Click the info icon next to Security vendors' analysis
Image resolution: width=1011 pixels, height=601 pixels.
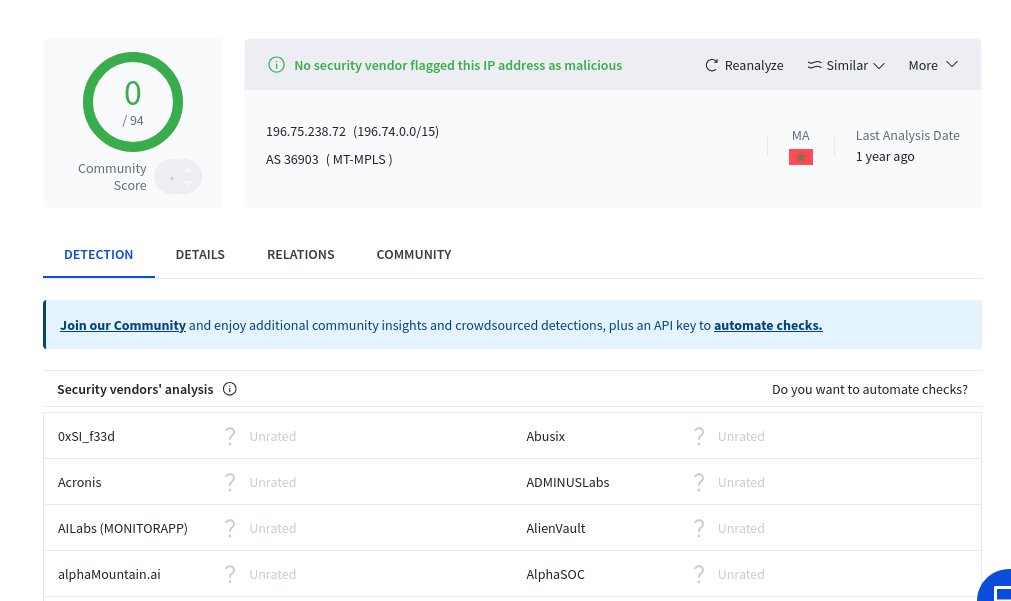point(230,389)
